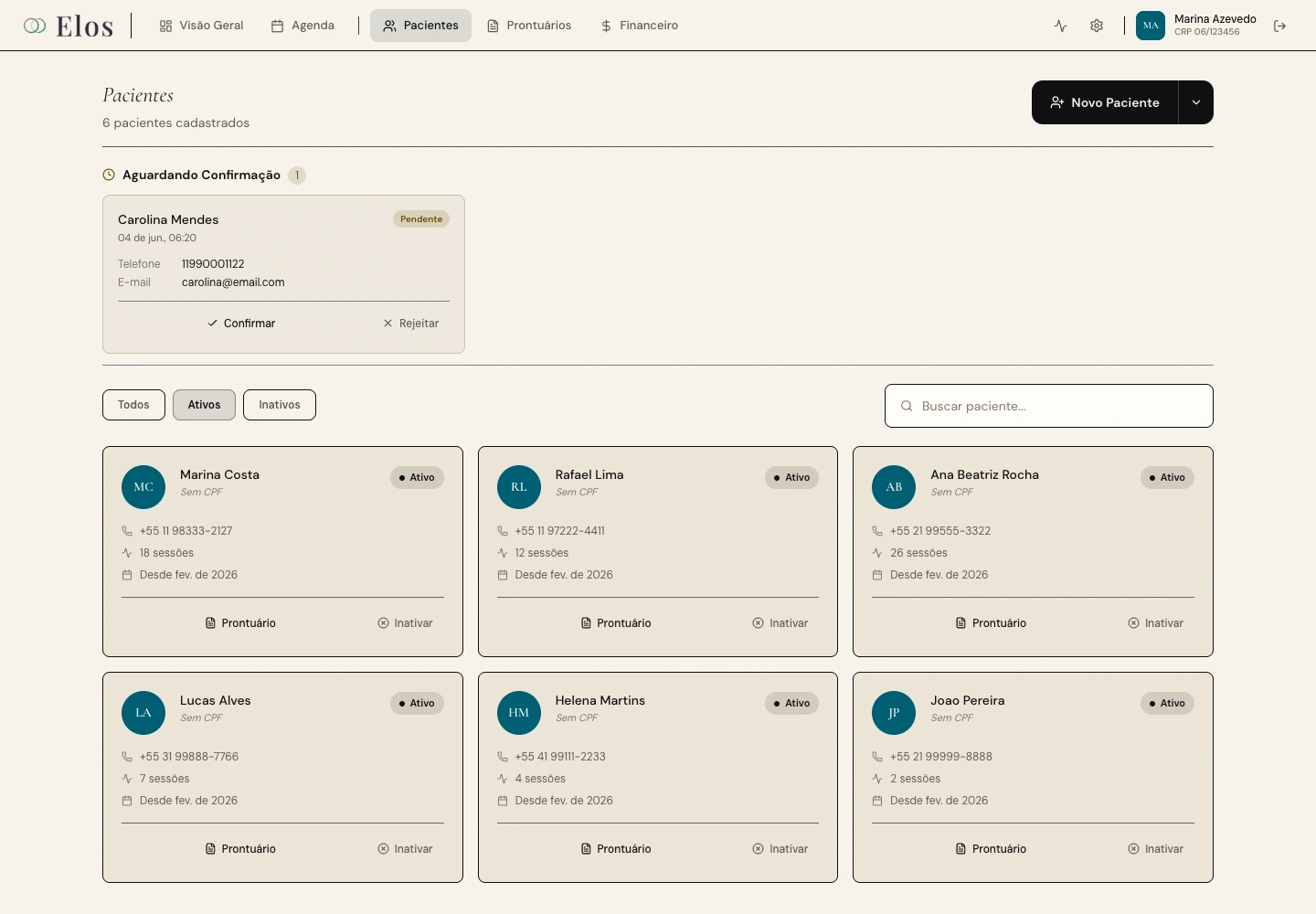1316x914 pixels.
Task: Inativar Rafael Lima
Action: tap(780, 623)
